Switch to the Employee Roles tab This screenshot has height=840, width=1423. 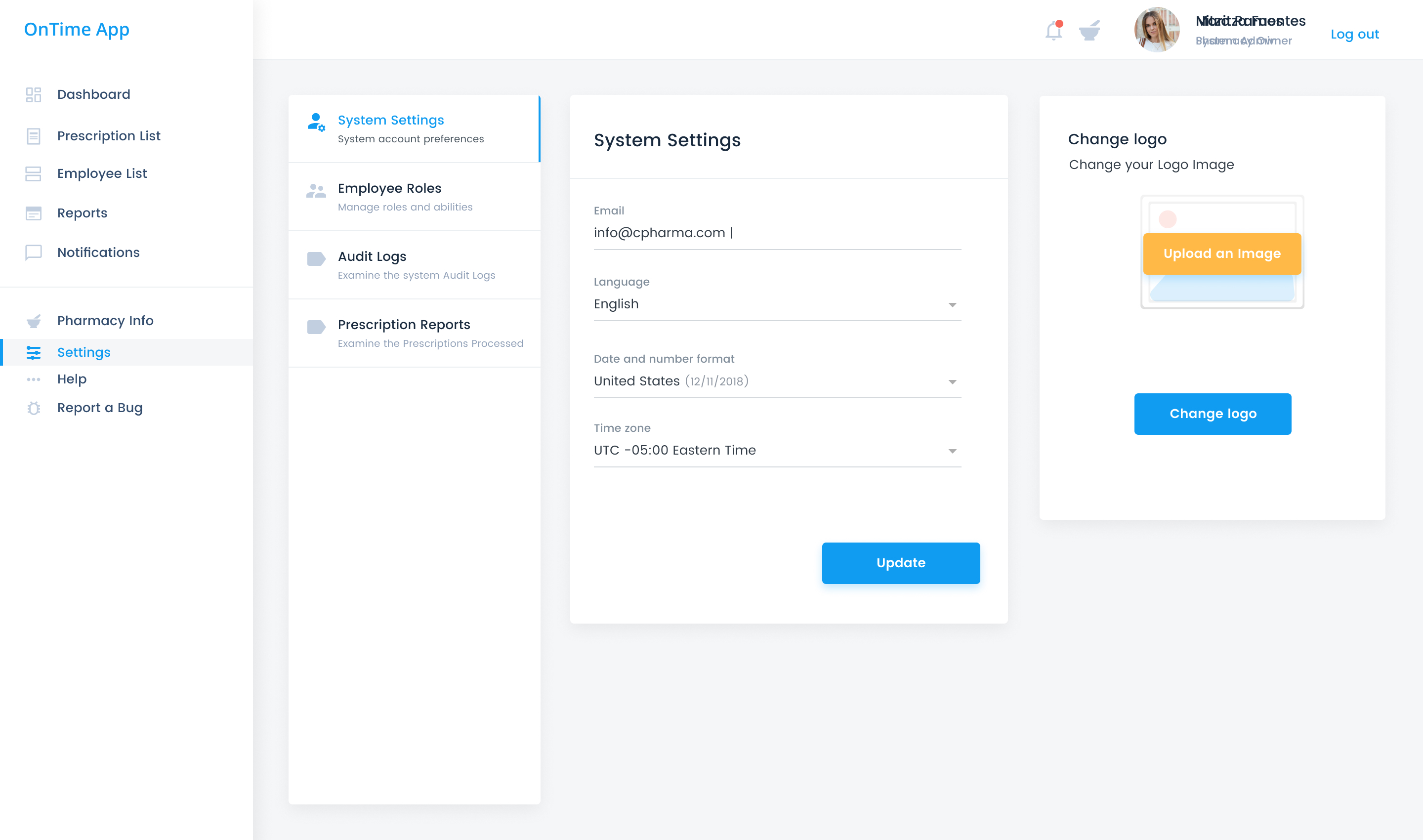tap(414, 197)
